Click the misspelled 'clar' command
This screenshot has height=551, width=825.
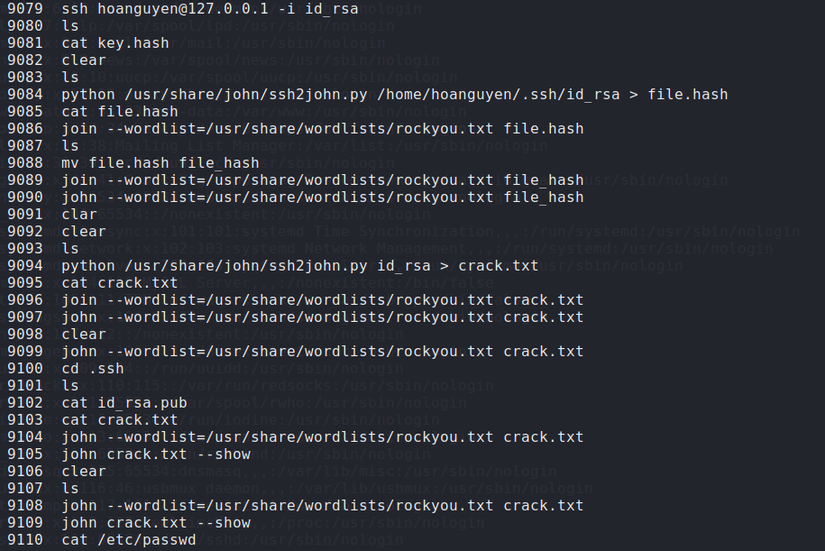(79, 214)
